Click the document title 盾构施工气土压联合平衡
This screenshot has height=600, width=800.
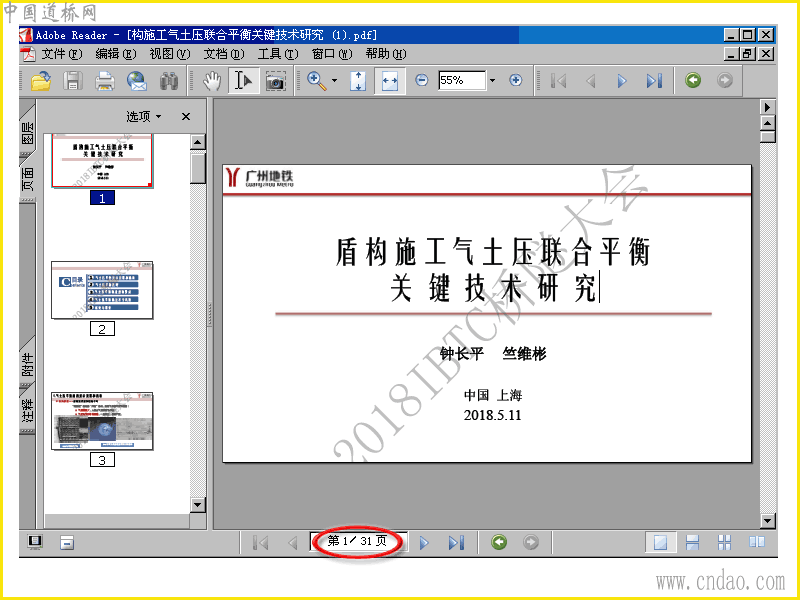492,252
